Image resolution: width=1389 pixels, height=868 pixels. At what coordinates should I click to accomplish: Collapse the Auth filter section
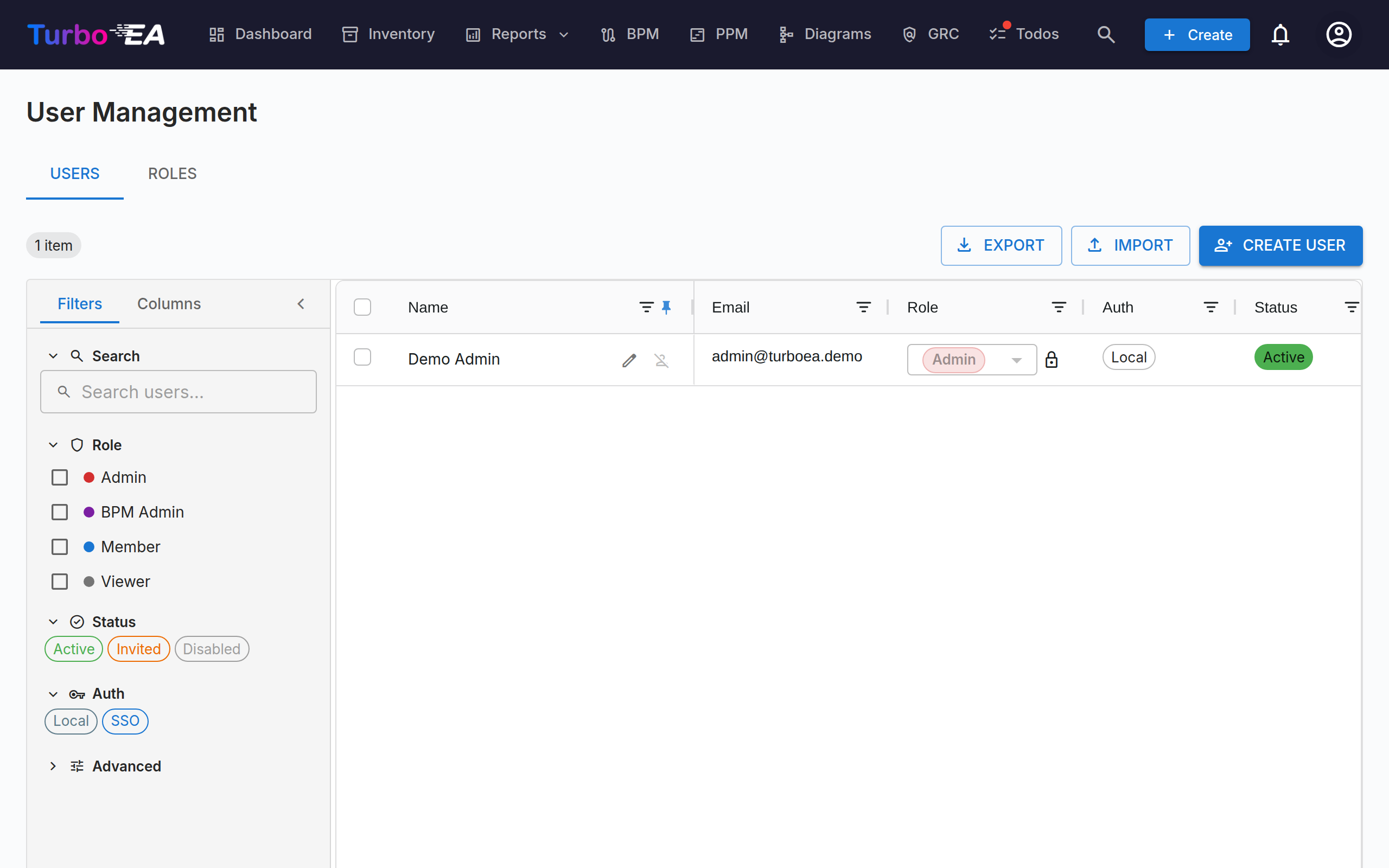pos(53,694)
